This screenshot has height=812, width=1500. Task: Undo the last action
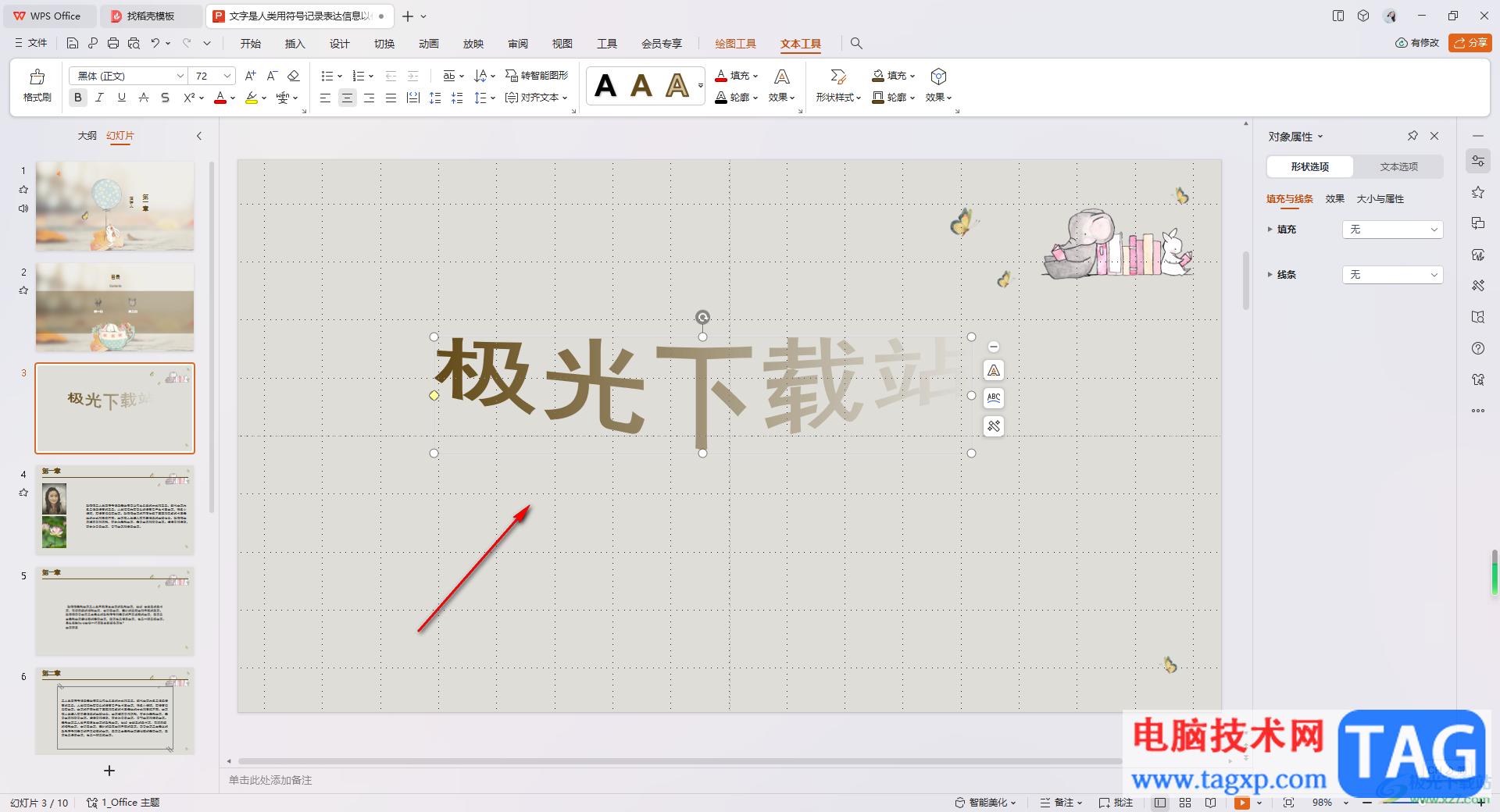tap(155, 44)
